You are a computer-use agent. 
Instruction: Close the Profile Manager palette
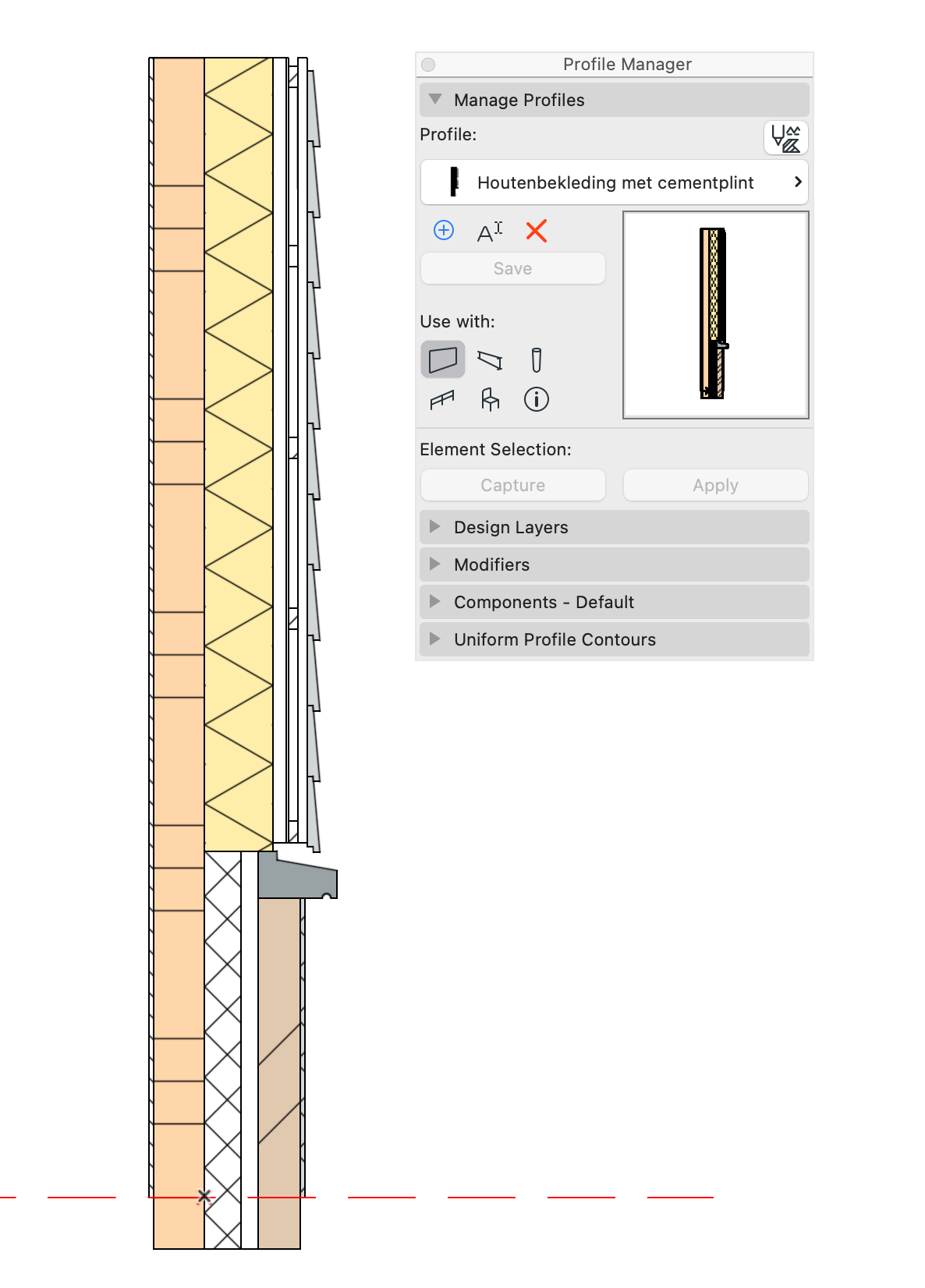tap(428, 65)
